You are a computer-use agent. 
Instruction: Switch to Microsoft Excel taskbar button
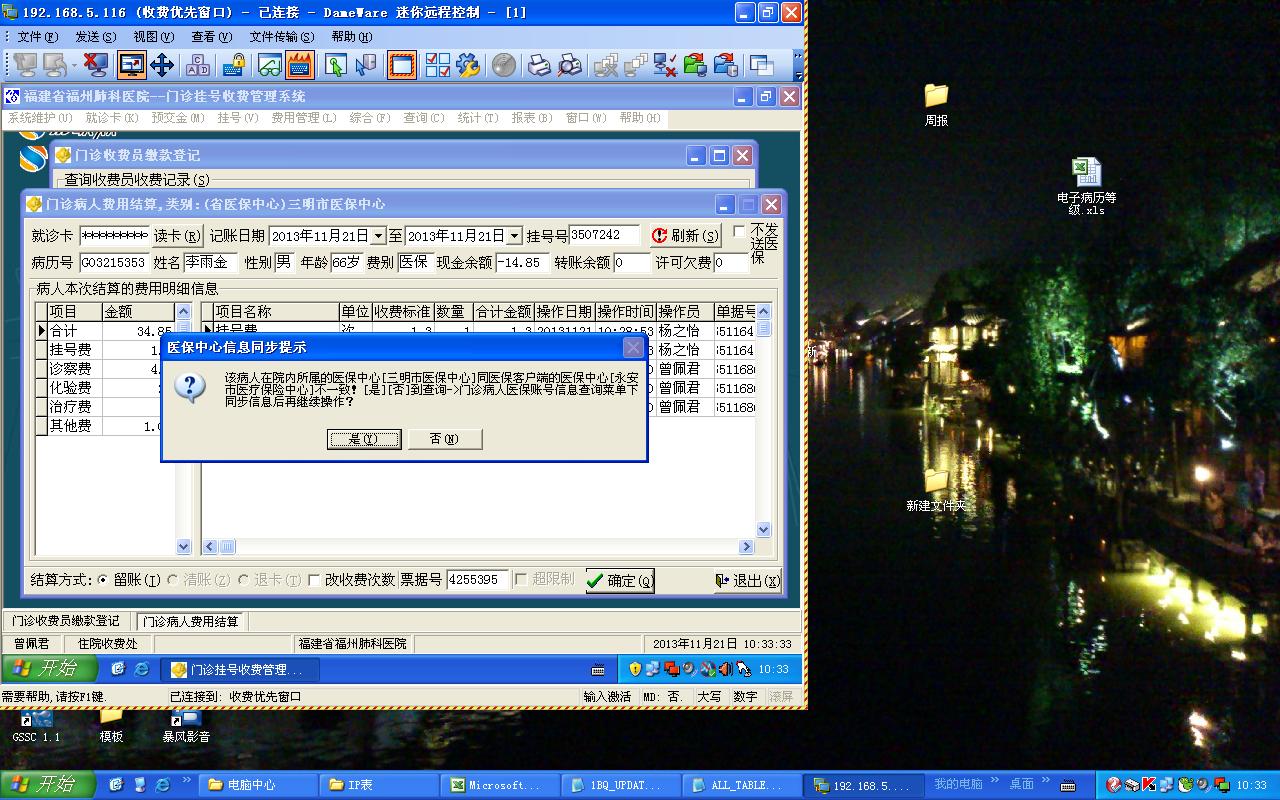pyautogui.click(x=500, y=785)
